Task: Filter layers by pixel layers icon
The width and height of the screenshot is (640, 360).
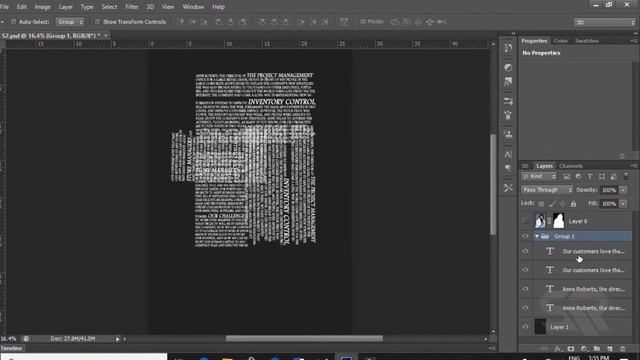Action: [x=567, y=176]
